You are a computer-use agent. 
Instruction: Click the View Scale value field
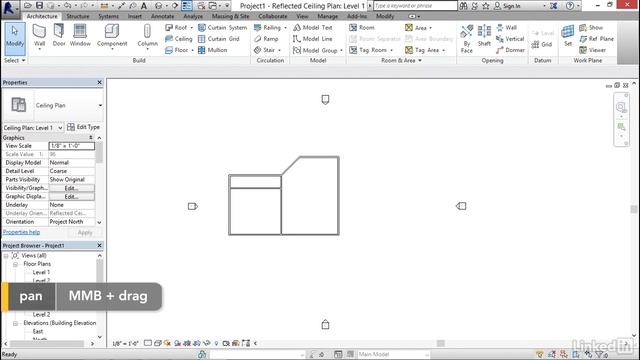tap(71, 146)
